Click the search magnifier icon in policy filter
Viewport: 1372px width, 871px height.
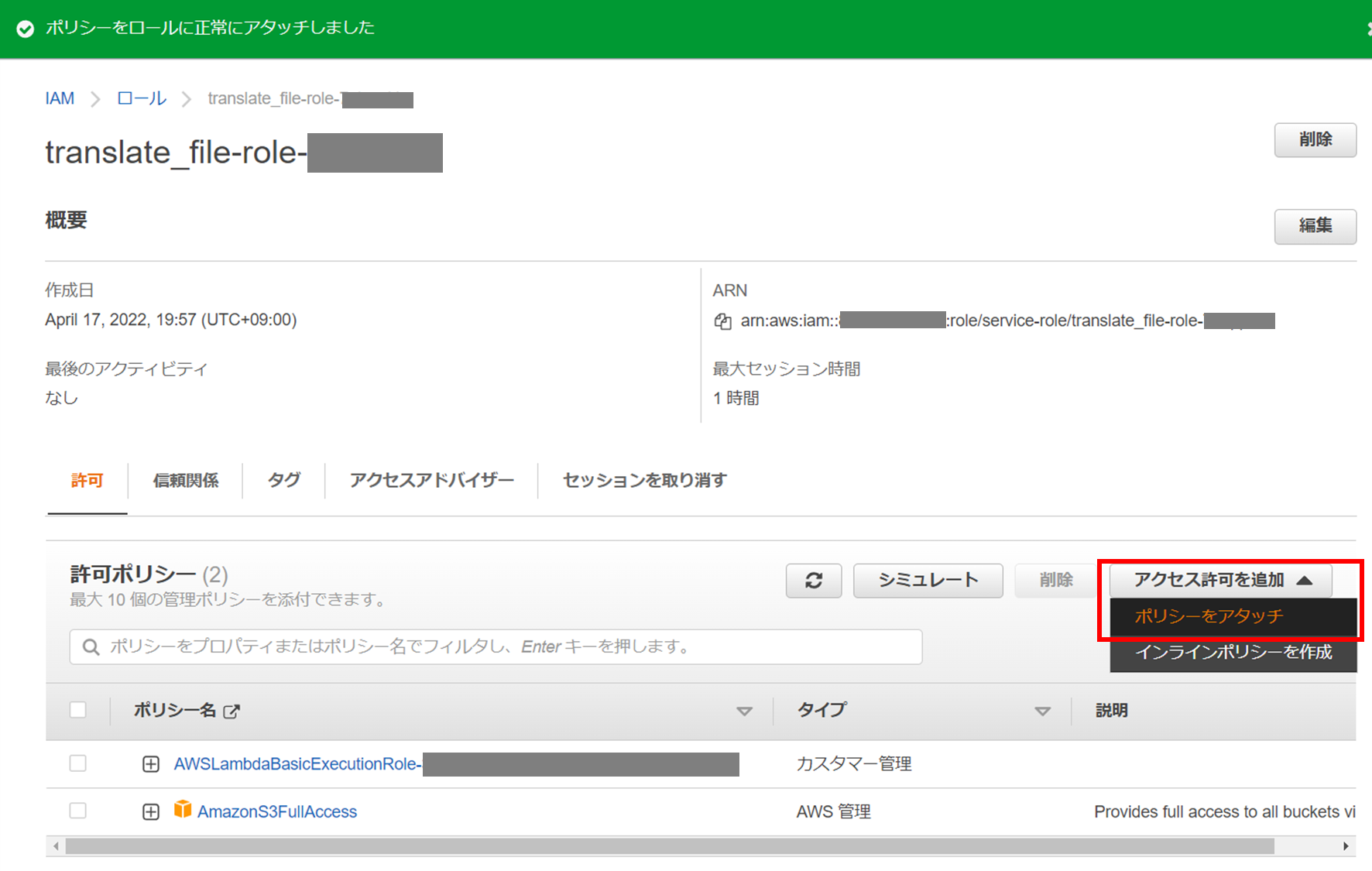[91, 647]
